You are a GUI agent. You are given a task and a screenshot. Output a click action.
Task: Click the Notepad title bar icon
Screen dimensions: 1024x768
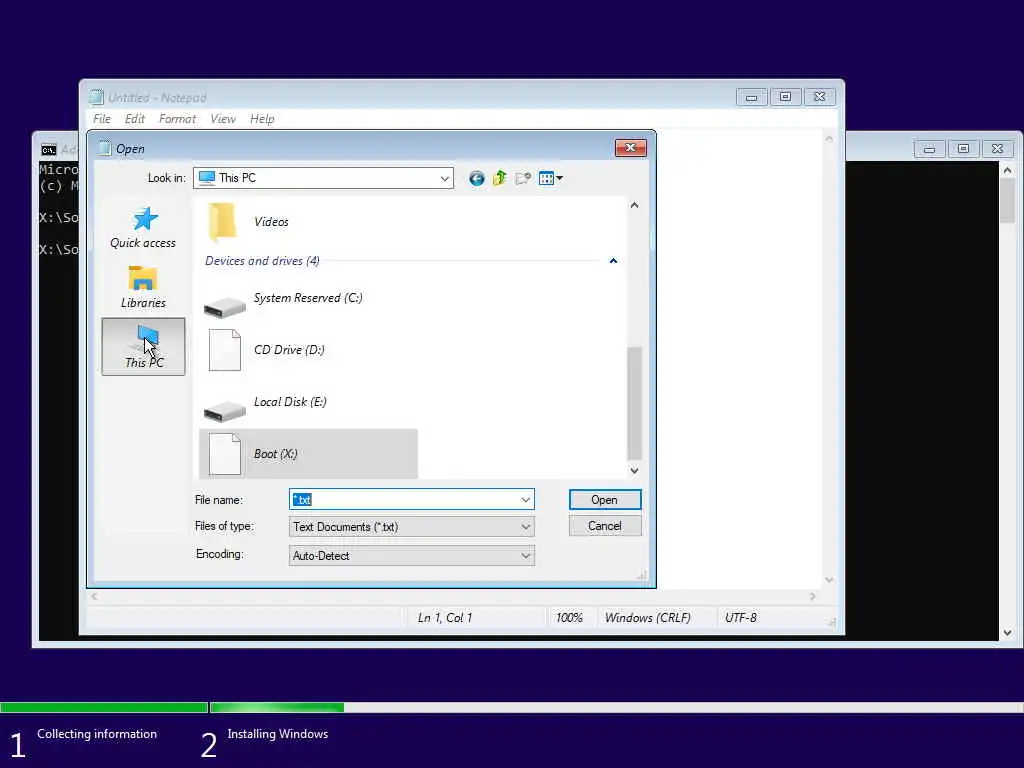point(97,97)
